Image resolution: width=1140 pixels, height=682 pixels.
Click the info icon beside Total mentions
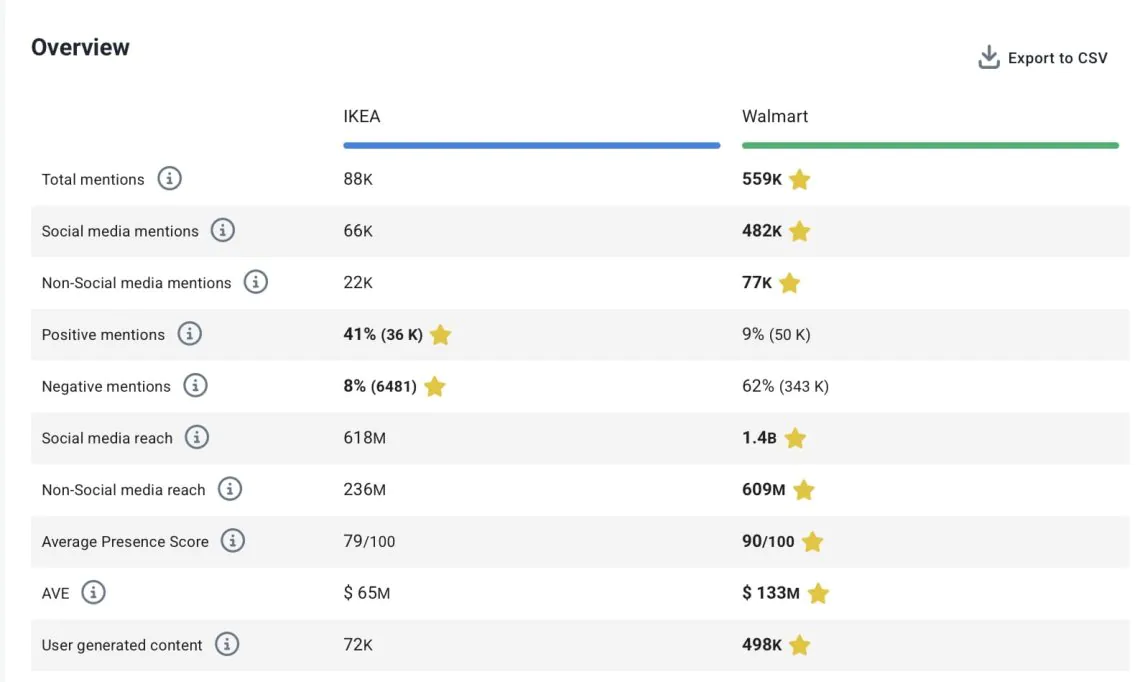click(x=169, y=179)
